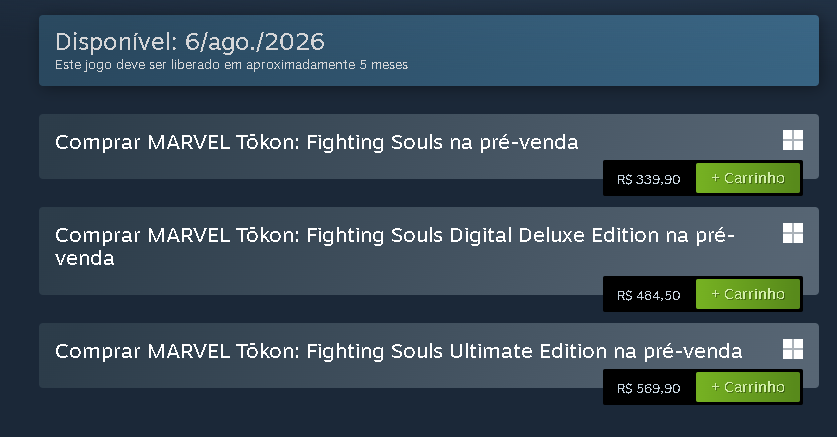
Task: Click the R$ 569,90 price tag
Action: 649,388
